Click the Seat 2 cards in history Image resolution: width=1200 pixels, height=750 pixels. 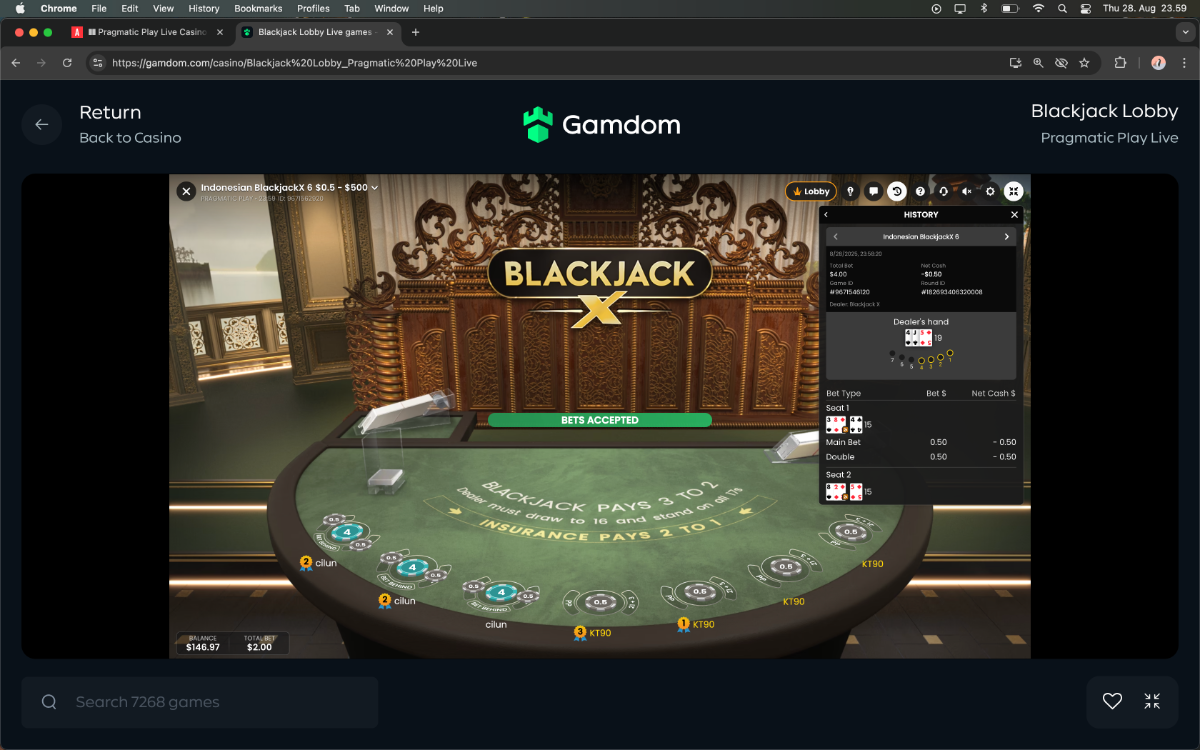tap(844, 491)
